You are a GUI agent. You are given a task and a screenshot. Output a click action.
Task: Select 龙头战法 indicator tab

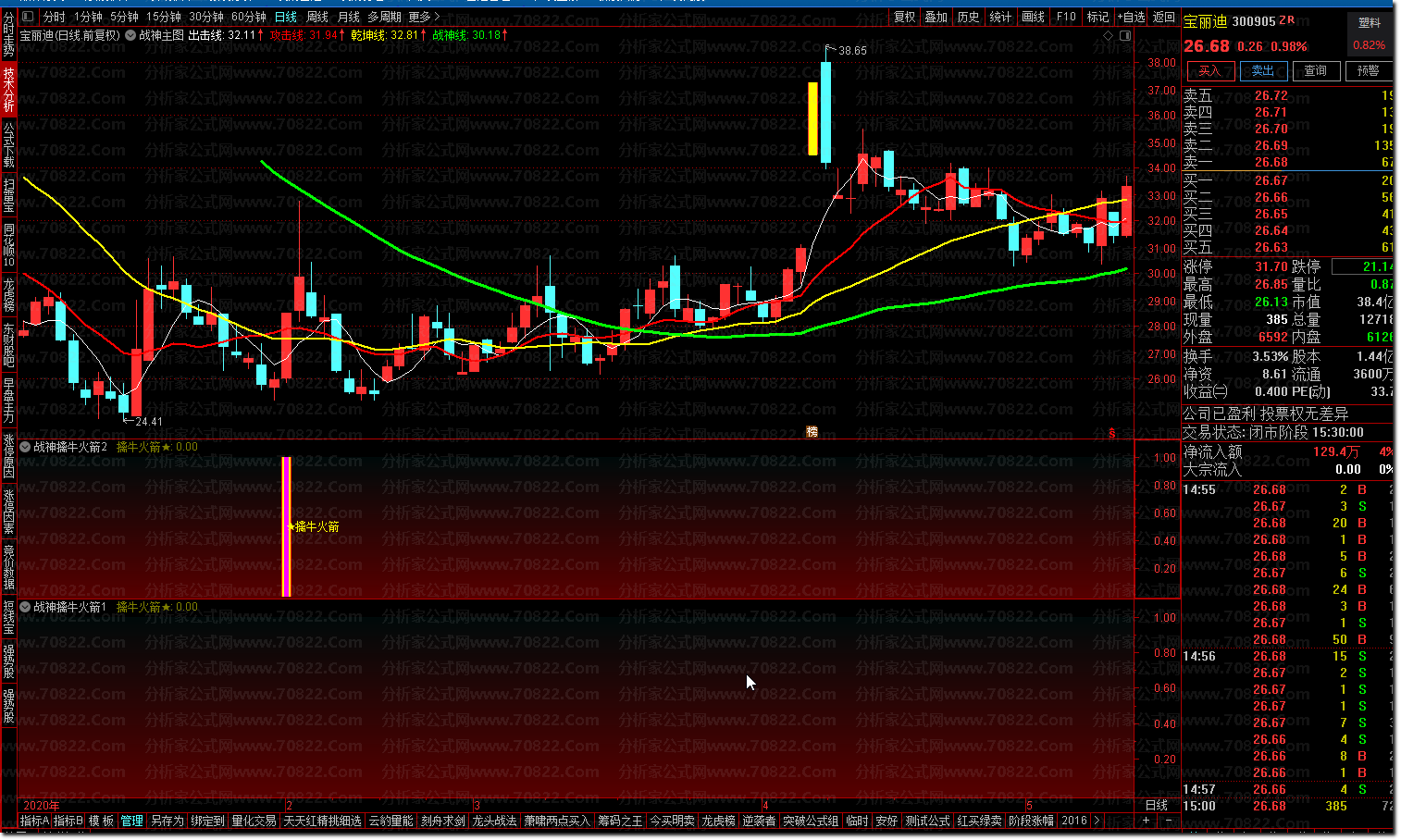click(x=494, y=821)
